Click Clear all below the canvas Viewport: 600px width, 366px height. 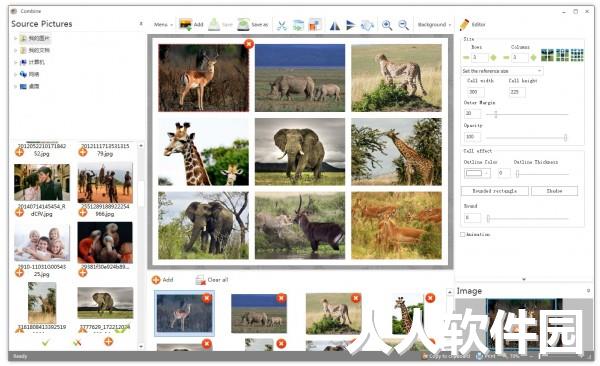[x=212, y=280]
